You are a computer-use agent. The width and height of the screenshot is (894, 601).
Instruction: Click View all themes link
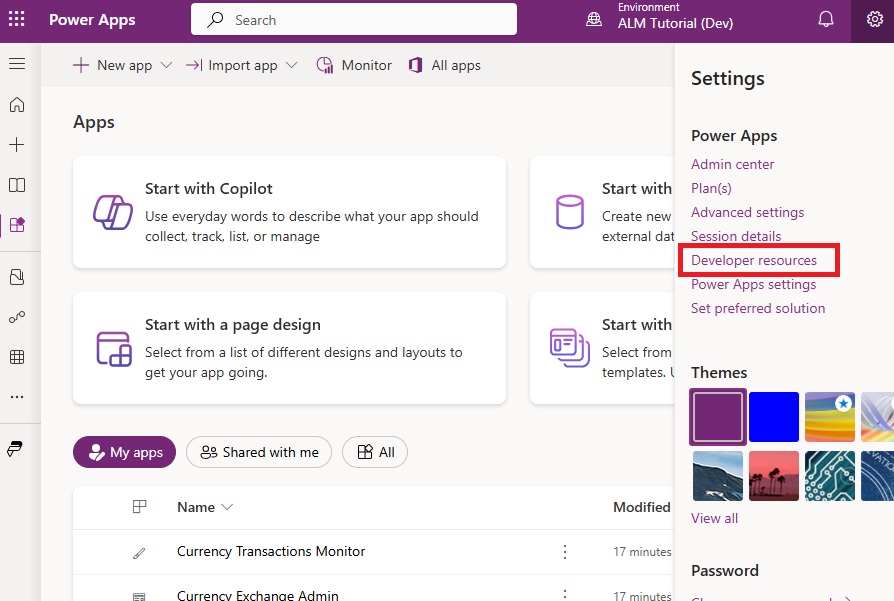tap(714, 518)
